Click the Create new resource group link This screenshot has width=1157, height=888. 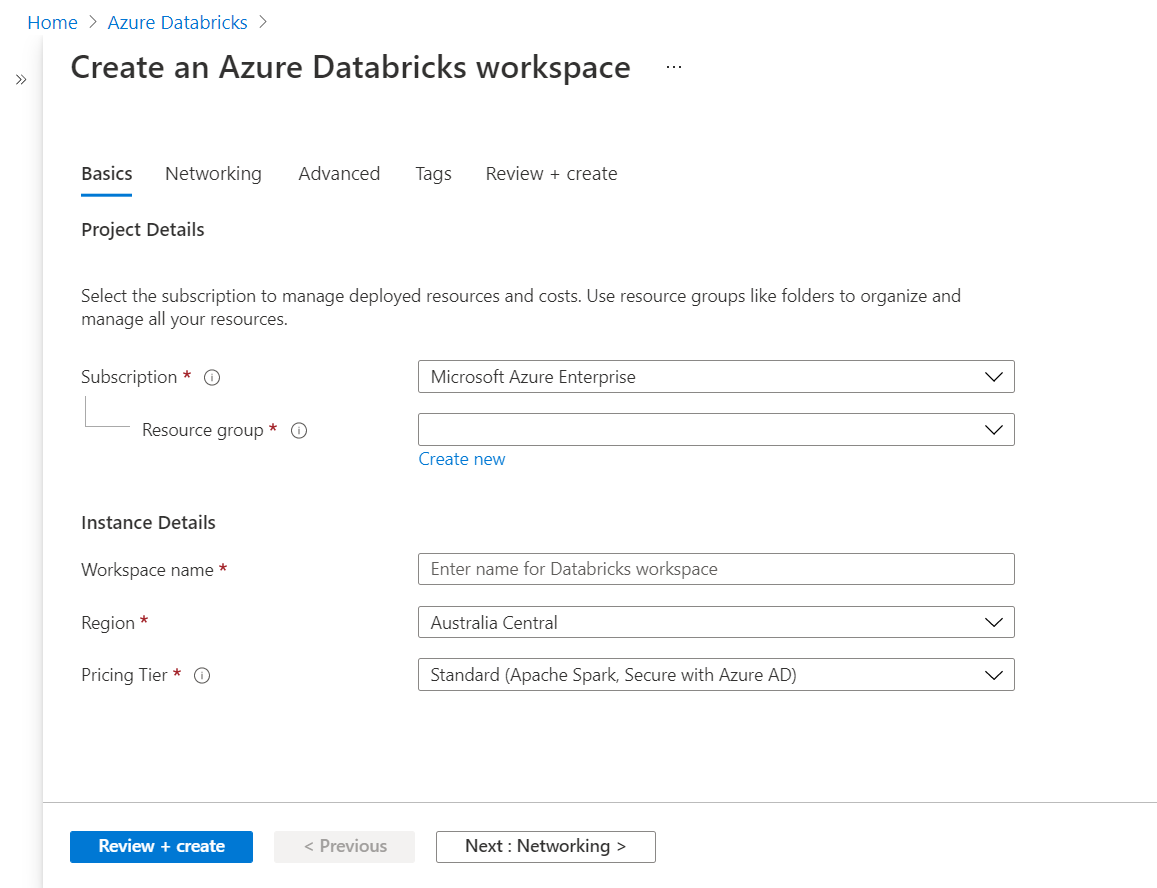click(462, 459)
